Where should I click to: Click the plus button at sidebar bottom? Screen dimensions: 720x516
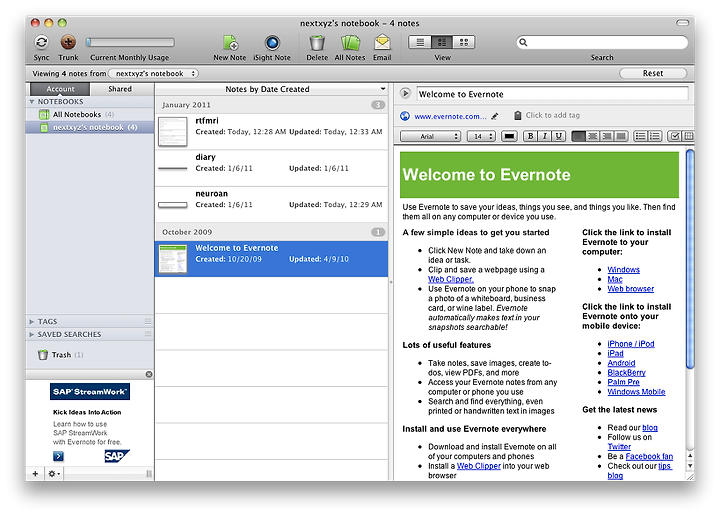(x=35, y=473)
